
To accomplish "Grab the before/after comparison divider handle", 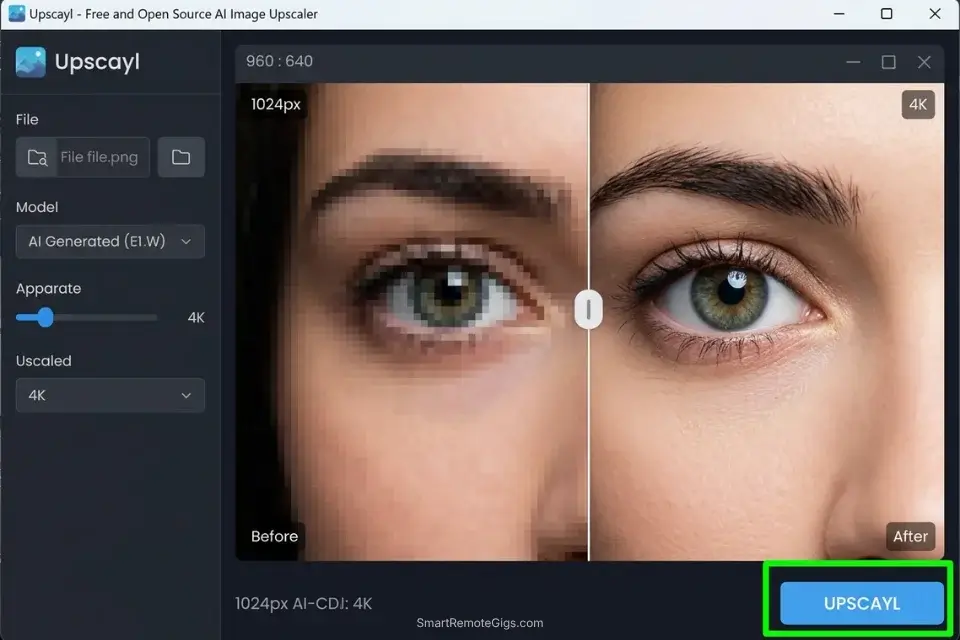I will tap(588, 309).
